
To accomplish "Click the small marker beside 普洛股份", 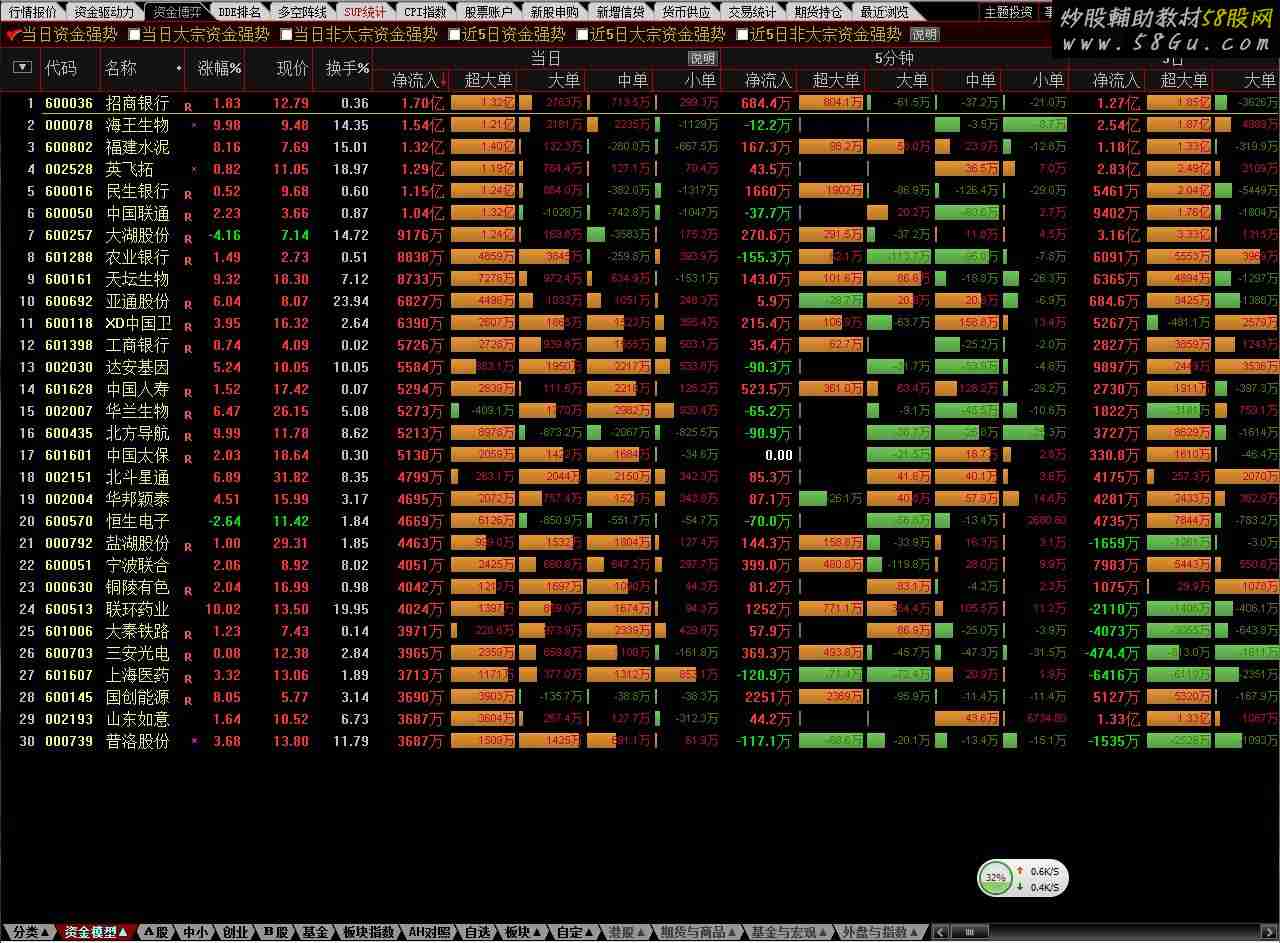I will point(194,741).
